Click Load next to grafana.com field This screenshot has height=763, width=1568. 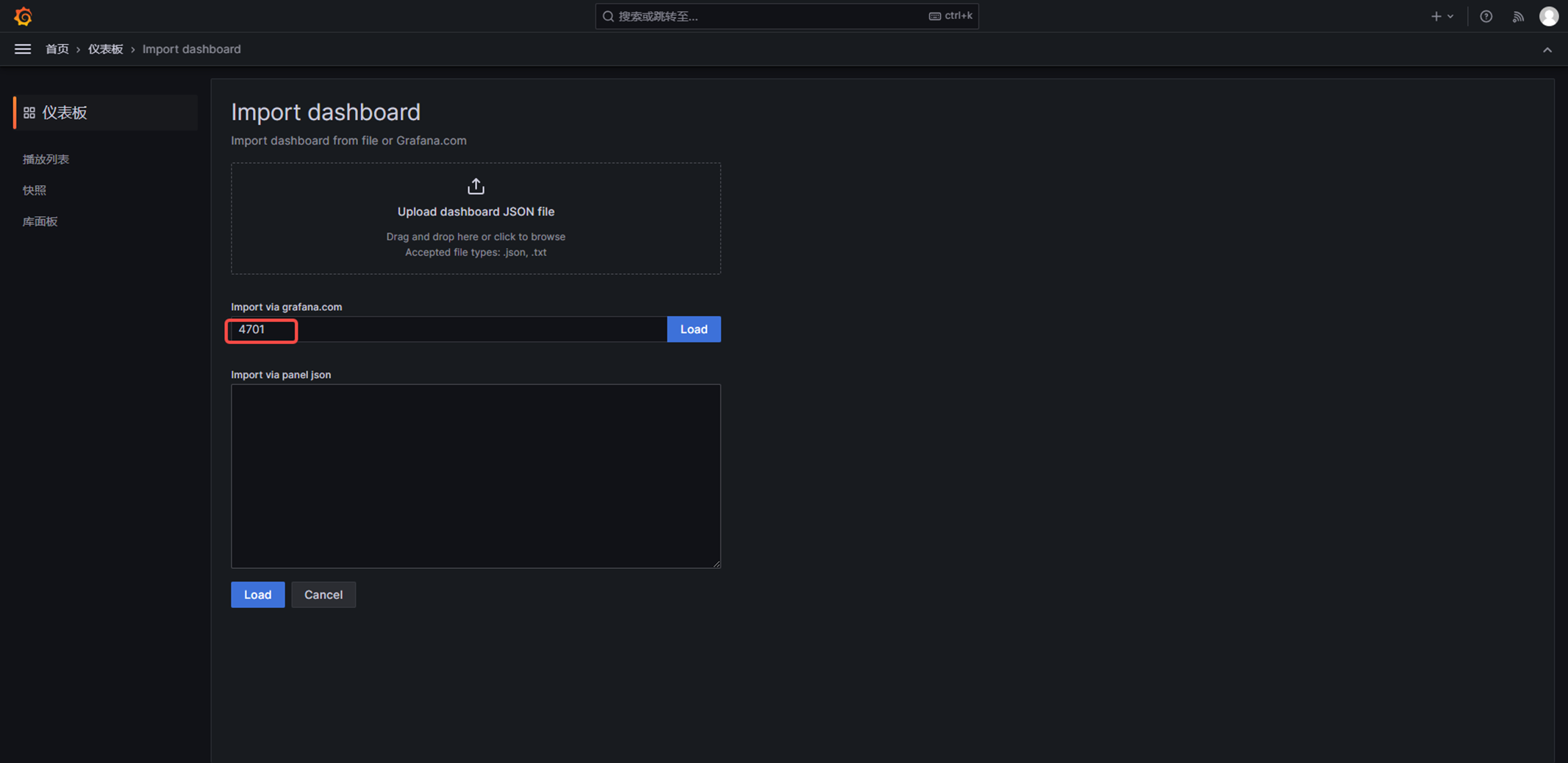[x=694, y=329]
